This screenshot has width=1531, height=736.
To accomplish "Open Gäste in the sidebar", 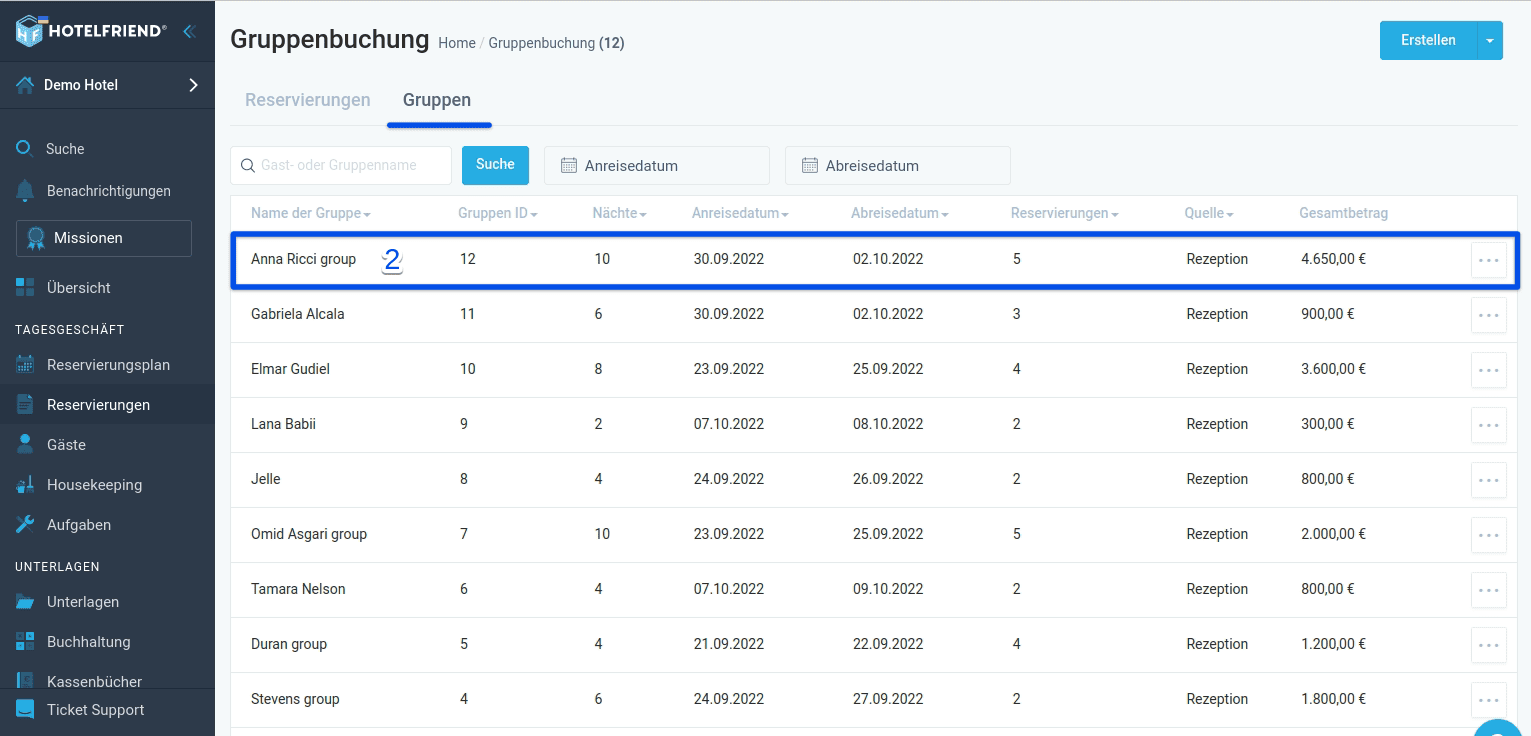I will [66, 445].
